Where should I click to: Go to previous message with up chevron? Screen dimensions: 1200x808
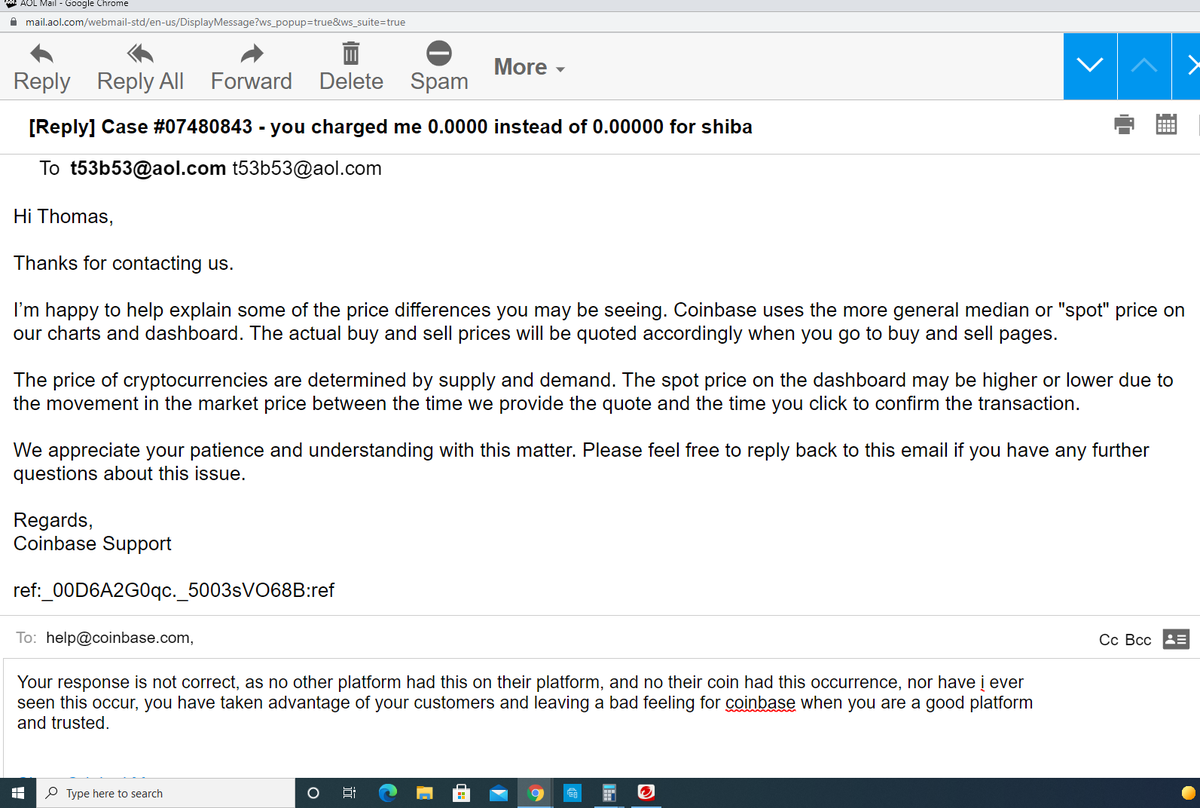[1145, 66]
